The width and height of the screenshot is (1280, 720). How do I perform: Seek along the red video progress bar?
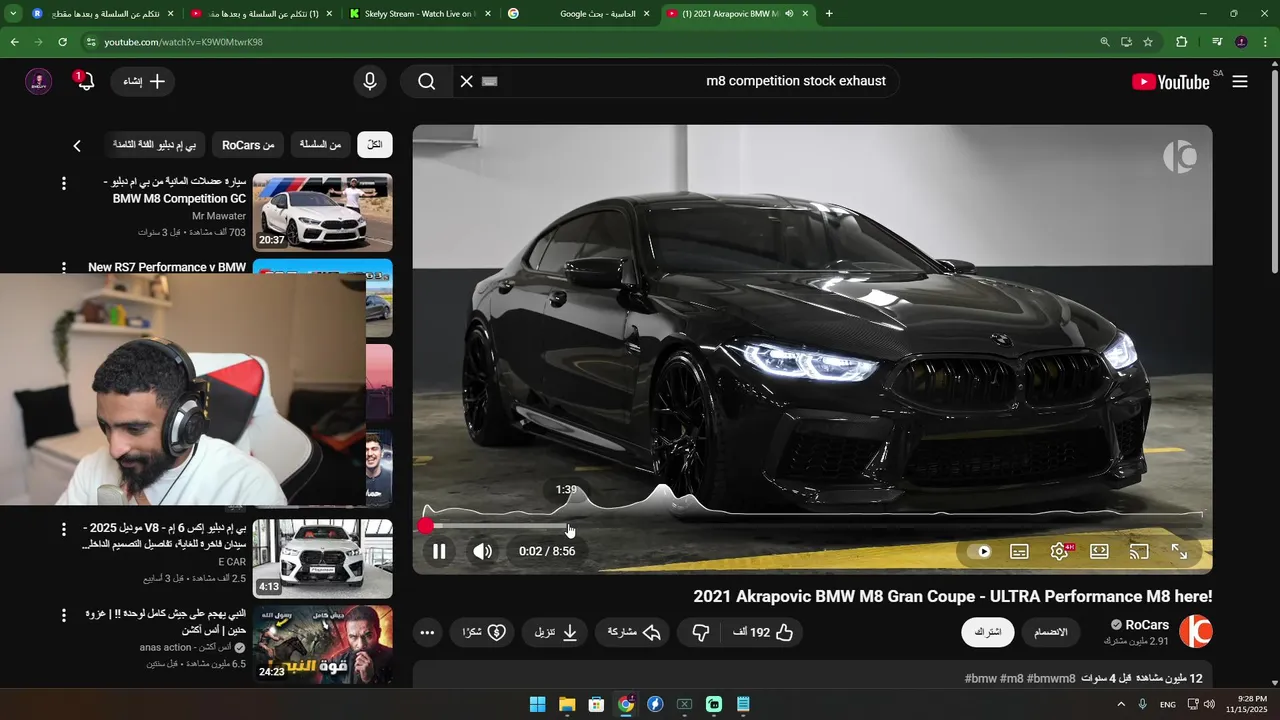point(812,525)
